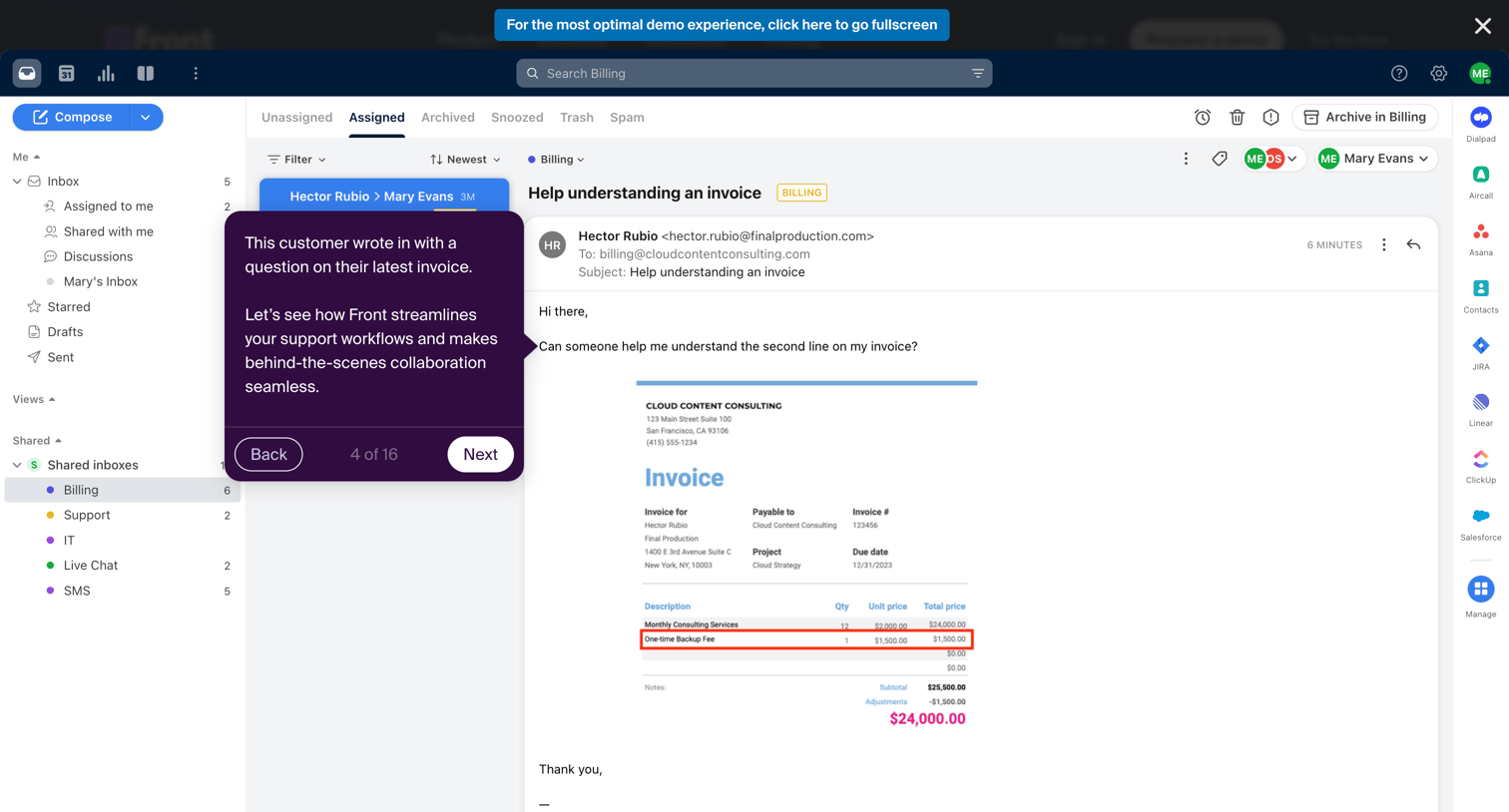The height and width of the screenshot is (812, 1509).
Task: Open the calendar icon in top bar
Action: (x=67, y=73)
